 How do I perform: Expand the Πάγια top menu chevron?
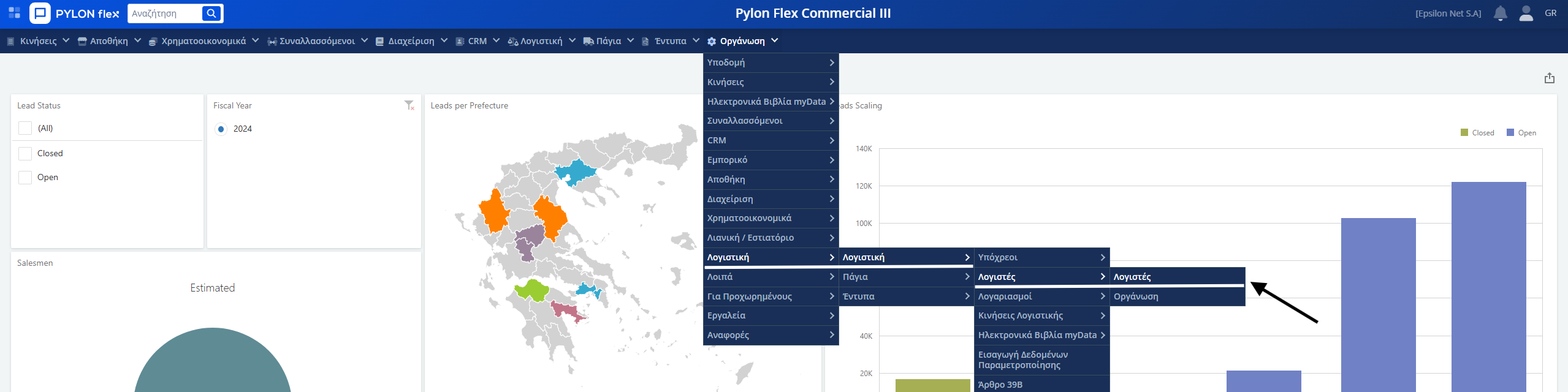631,40
